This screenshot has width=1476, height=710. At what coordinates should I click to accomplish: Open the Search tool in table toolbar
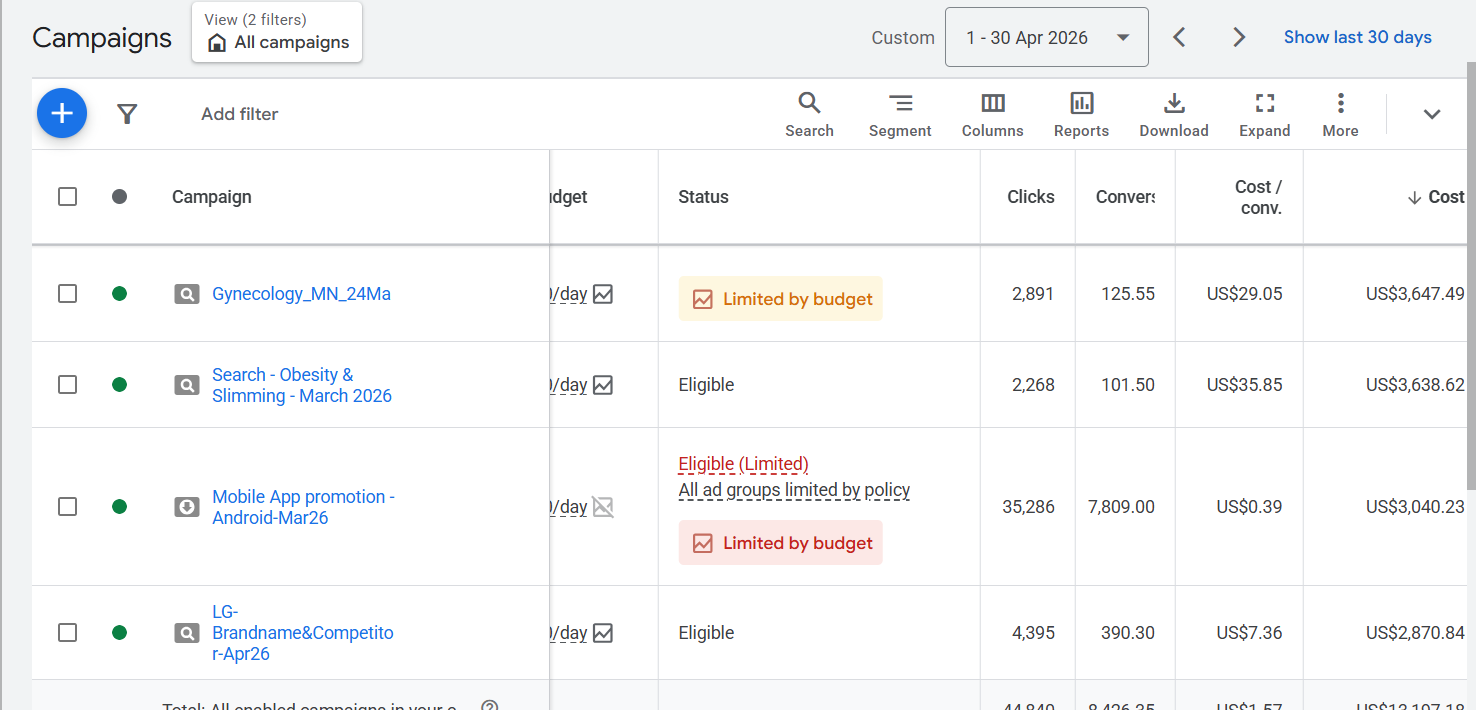(x=809, y=115)
